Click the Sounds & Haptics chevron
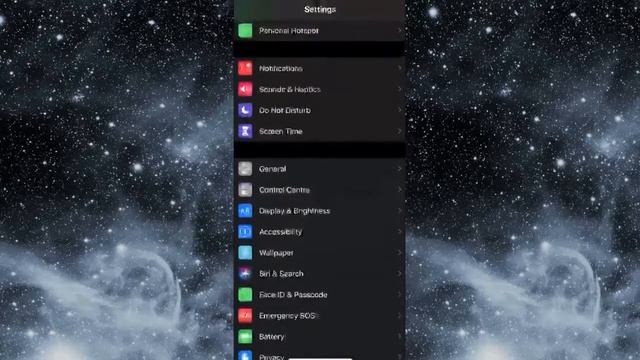640x360 pixels. pos(399,89)
